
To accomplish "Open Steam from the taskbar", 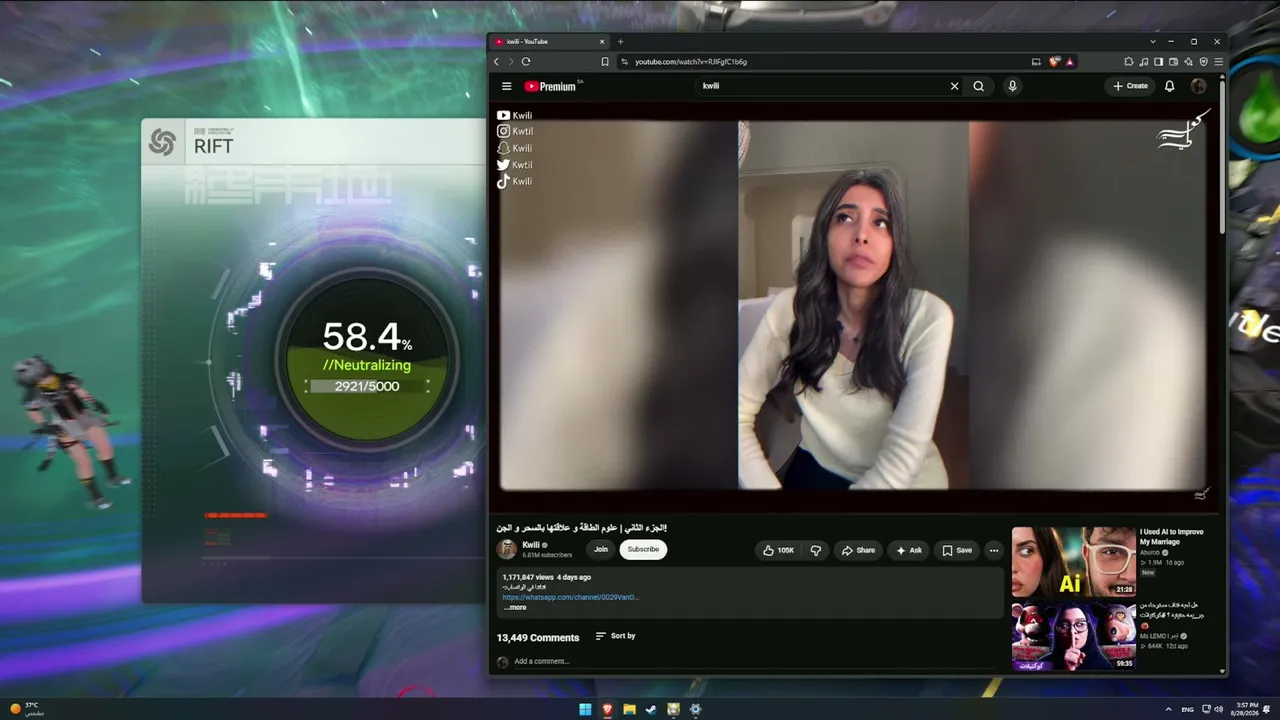I will click(651, 709).
